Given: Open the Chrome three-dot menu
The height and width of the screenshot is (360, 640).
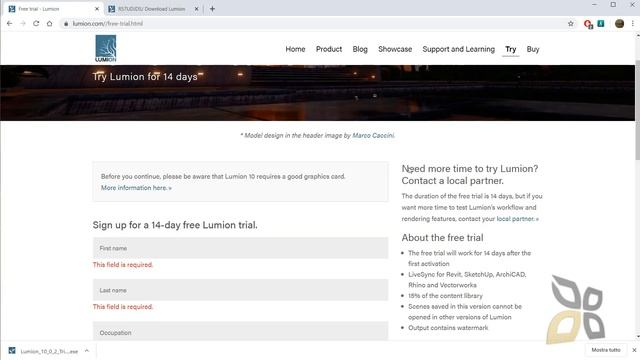Looking at the screenshot, I should 633,24.
